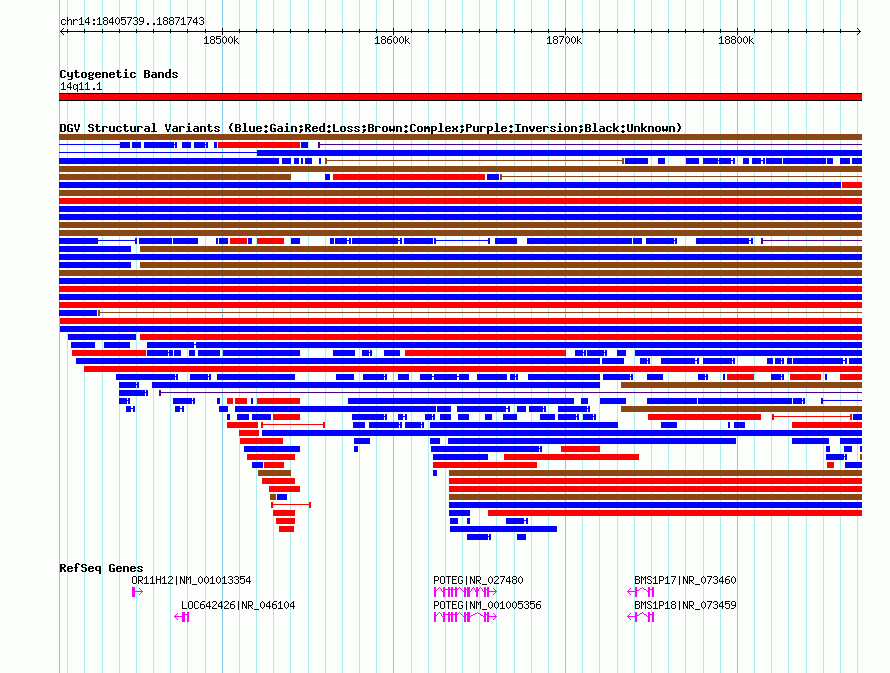Screen dimensions: 890x673
Task: Select the BMS1P17 gene glyph
Action: [641, 592]
